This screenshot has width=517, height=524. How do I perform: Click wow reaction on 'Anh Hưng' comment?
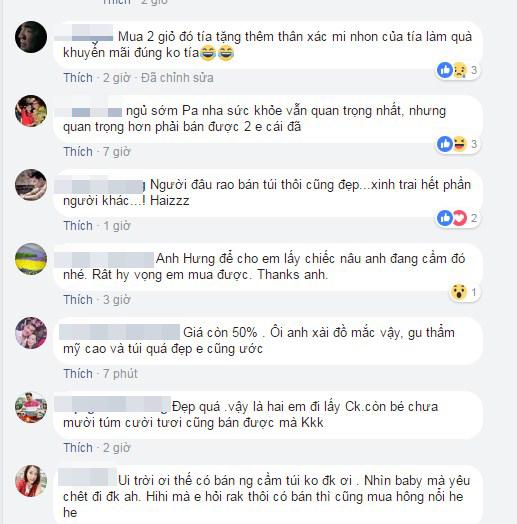pos(459,292)
